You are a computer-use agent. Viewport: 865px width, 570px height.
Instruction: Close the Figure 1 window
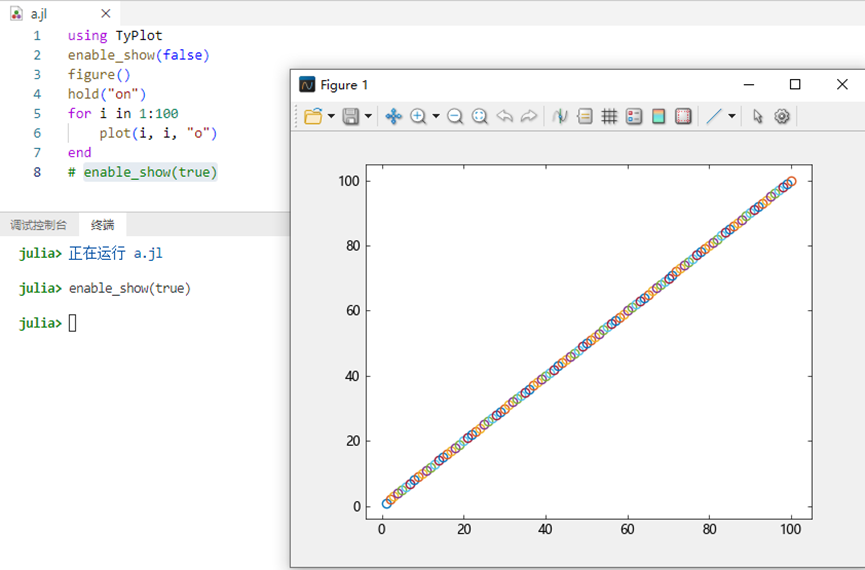(842, 84)
